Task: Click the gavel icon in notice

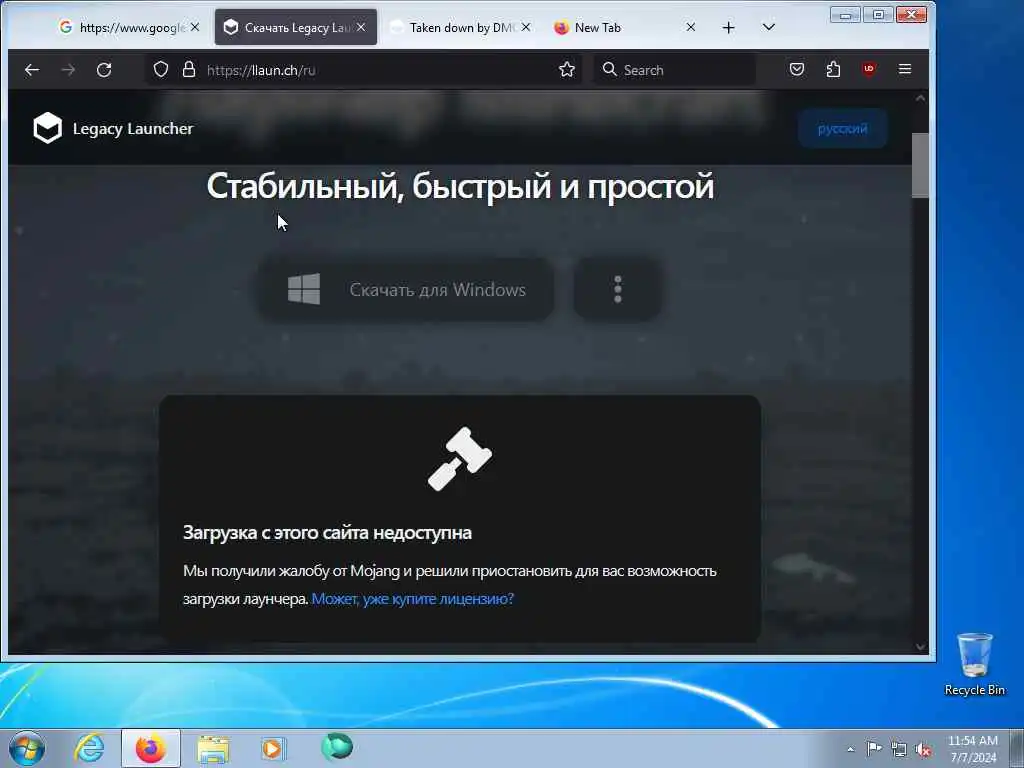Action: tap(460, 458)
